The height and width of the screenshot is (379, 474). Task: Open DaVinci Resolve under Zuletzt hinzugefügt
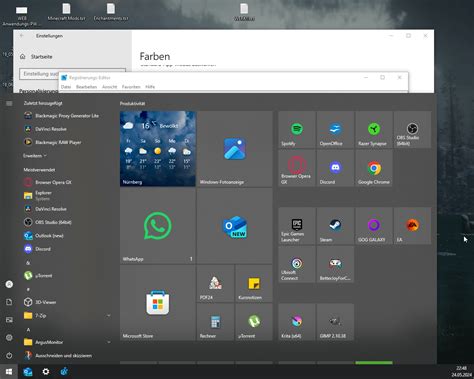tap(67, 129)
